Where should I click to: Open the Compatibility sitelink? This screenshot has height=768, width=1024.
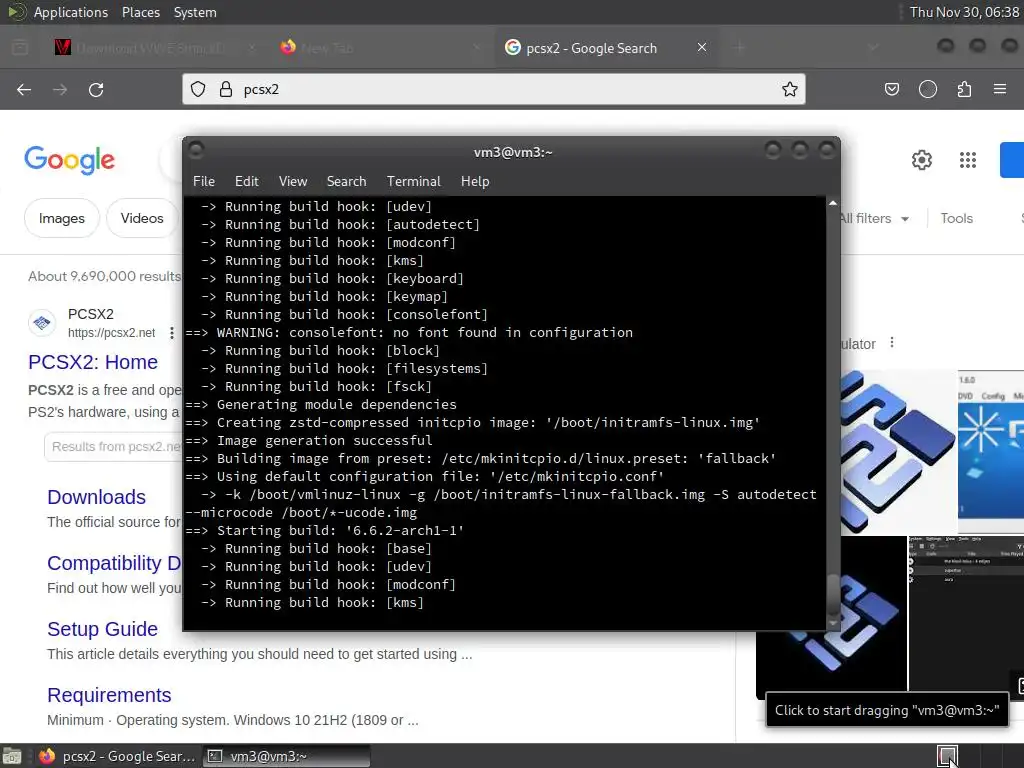[114, 564]
